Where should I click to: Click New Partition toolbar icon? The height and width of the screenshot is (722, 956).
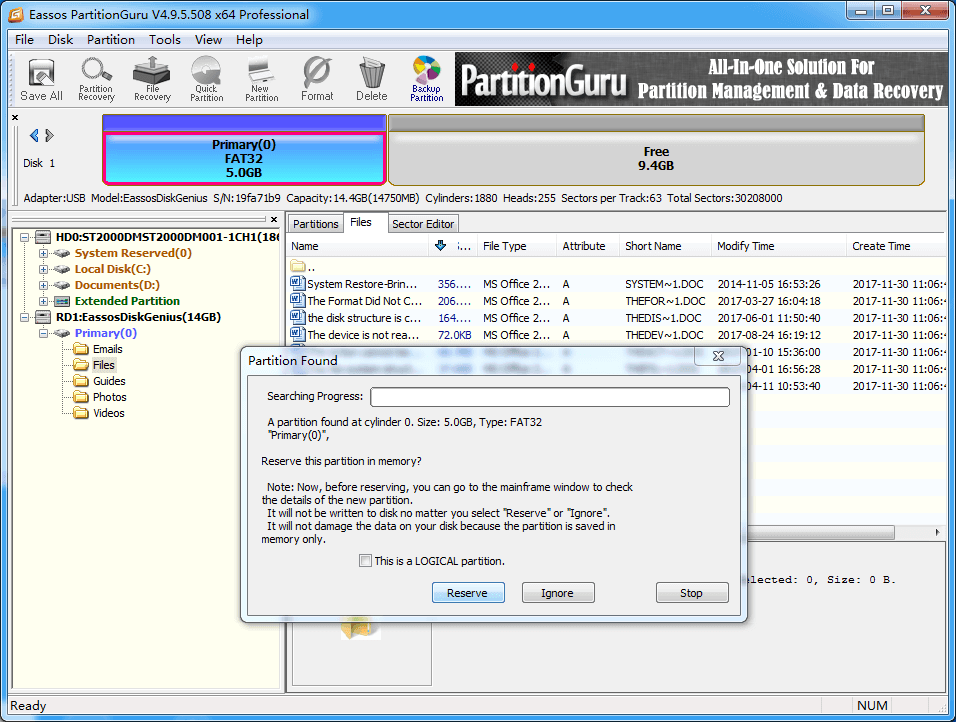pos(262,80)
